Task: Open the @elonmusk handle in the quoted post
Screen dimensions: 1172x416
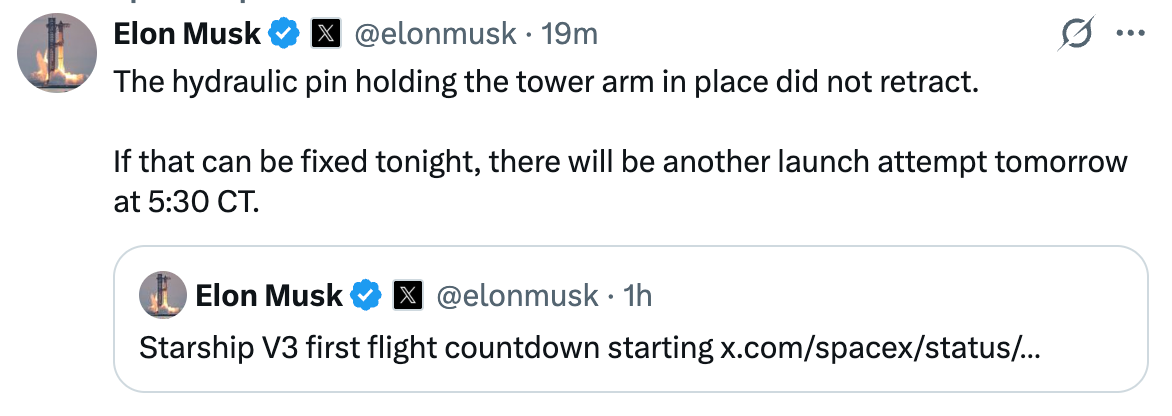Action: pos(517,296)
